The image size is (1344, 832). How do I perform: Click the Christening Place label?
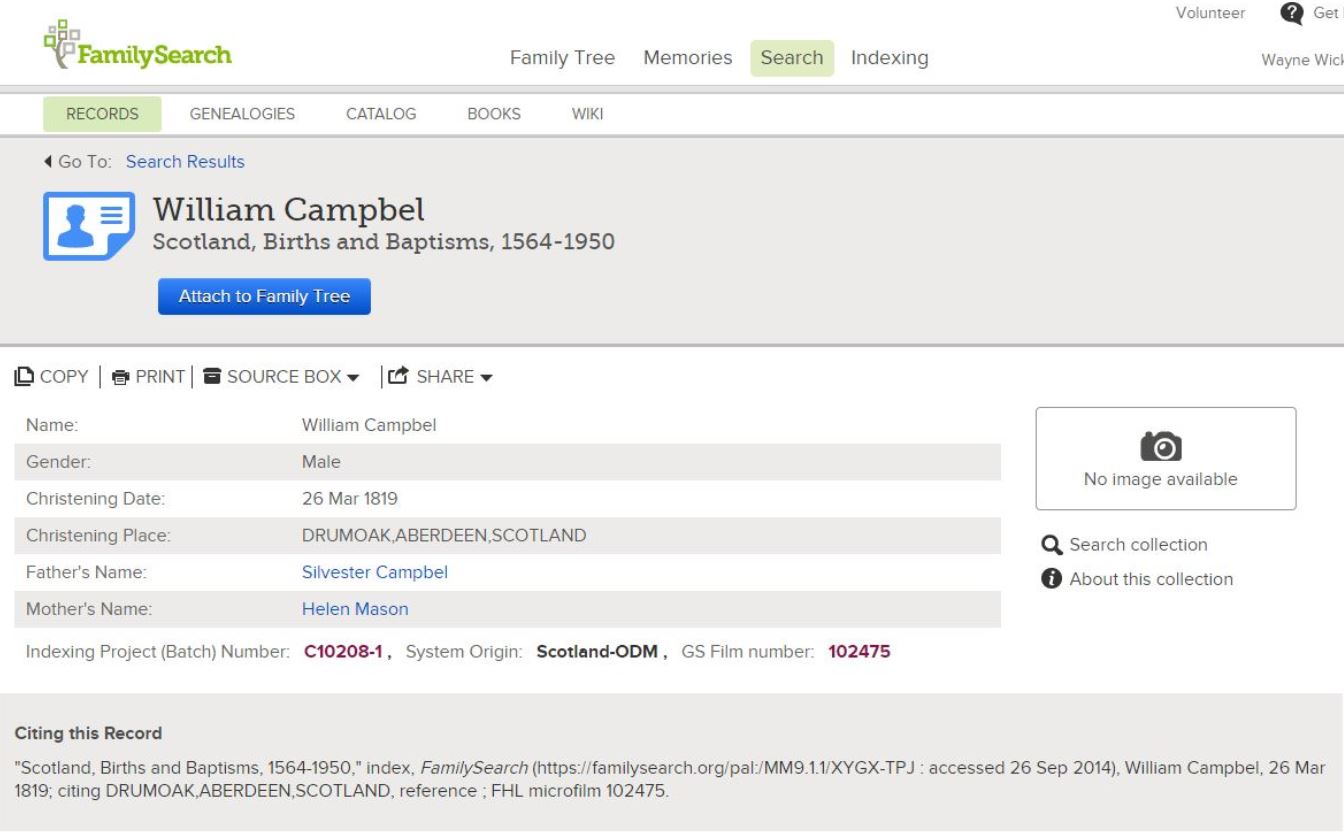[x=98, y=535]
